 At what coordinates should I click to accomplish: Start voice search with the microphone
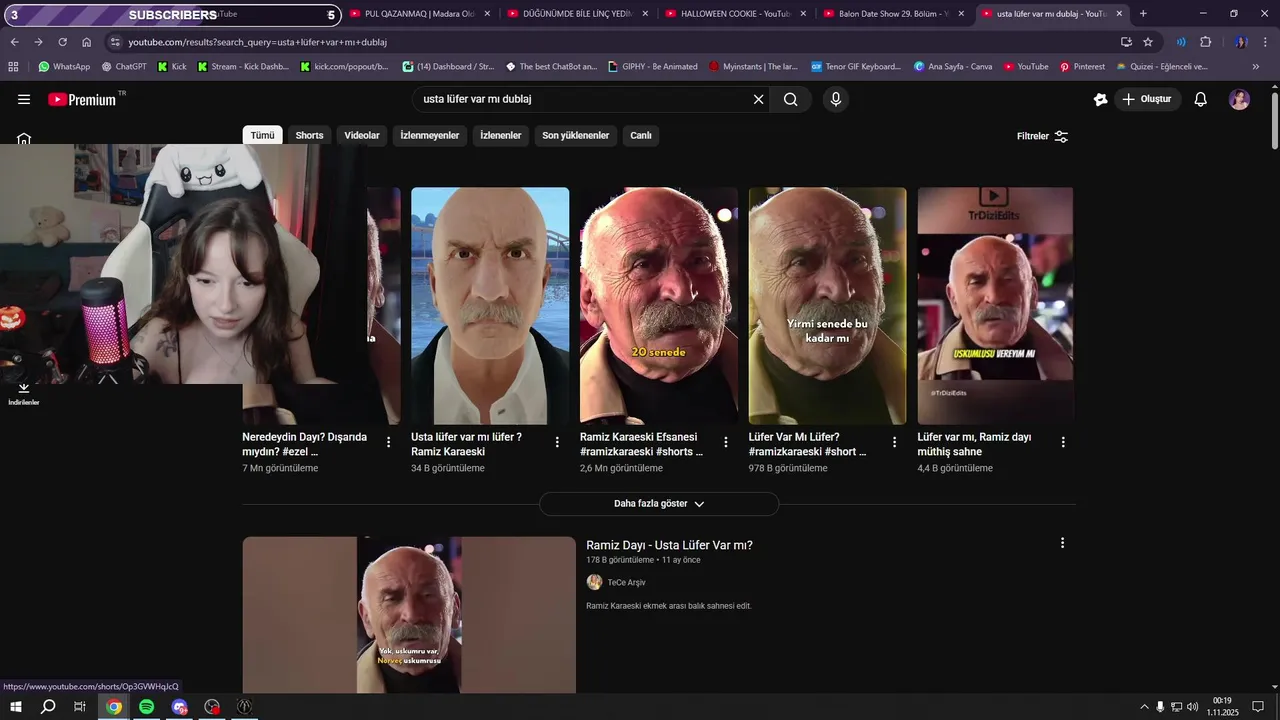tap(836, 99)
